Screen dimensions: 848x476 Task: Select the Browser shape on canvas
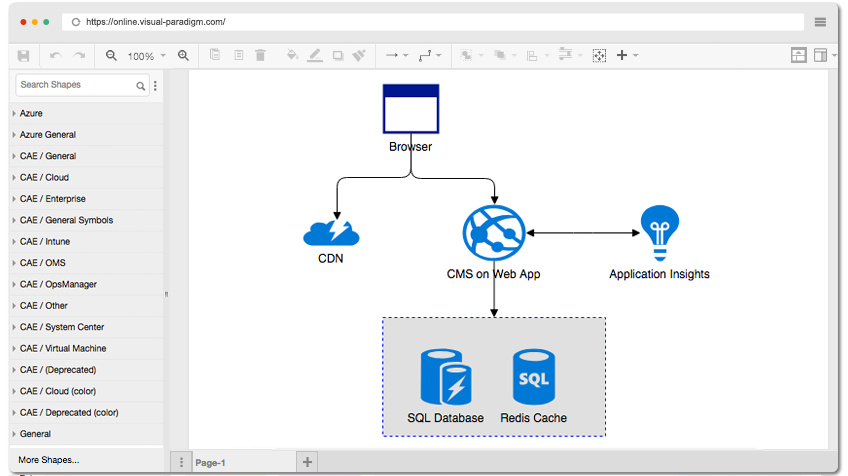click(411, 109)
